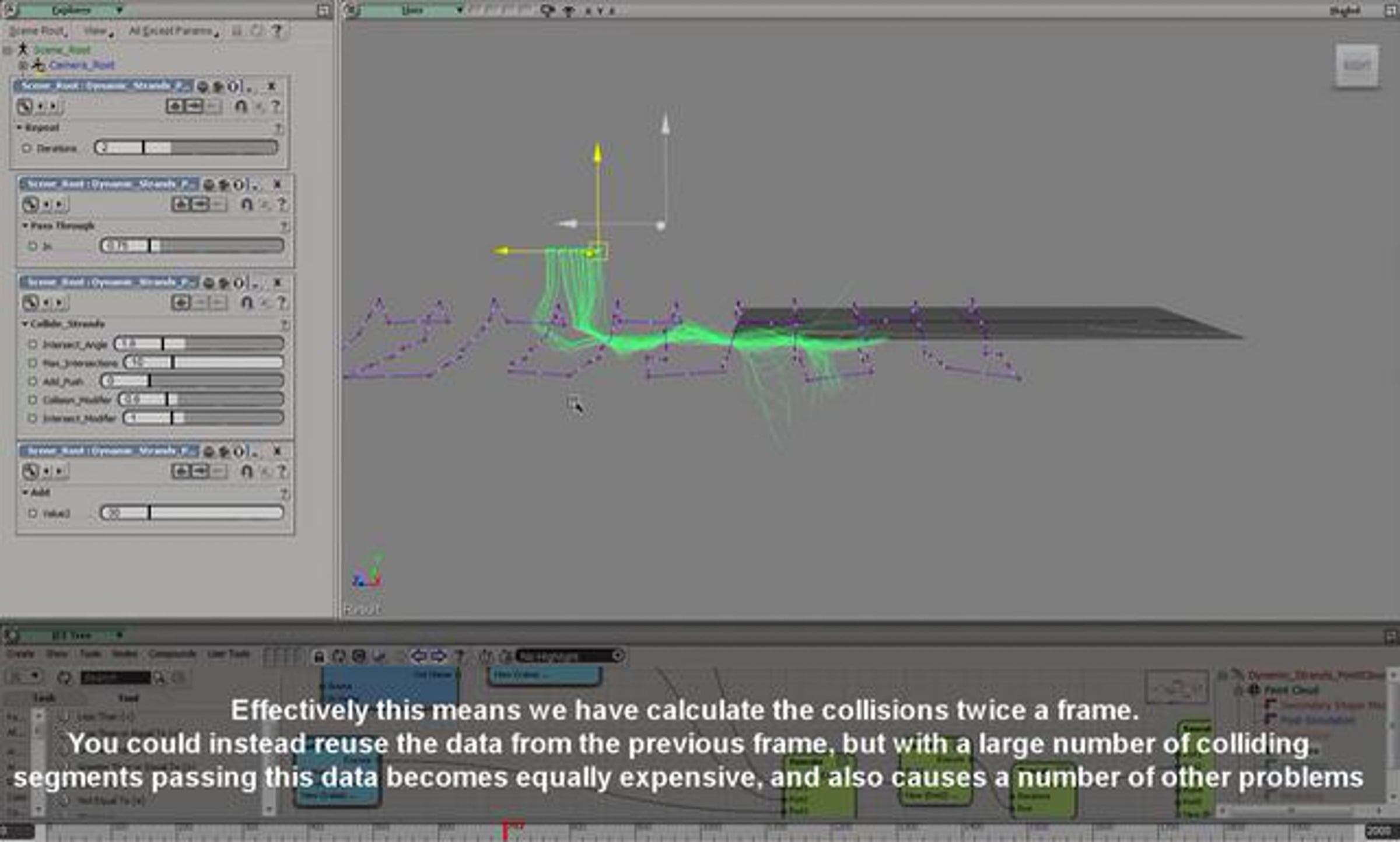Screen dimensions: 1400x842
Task: Select the Scene_Root item in the explorer
Action: point(62,50)
